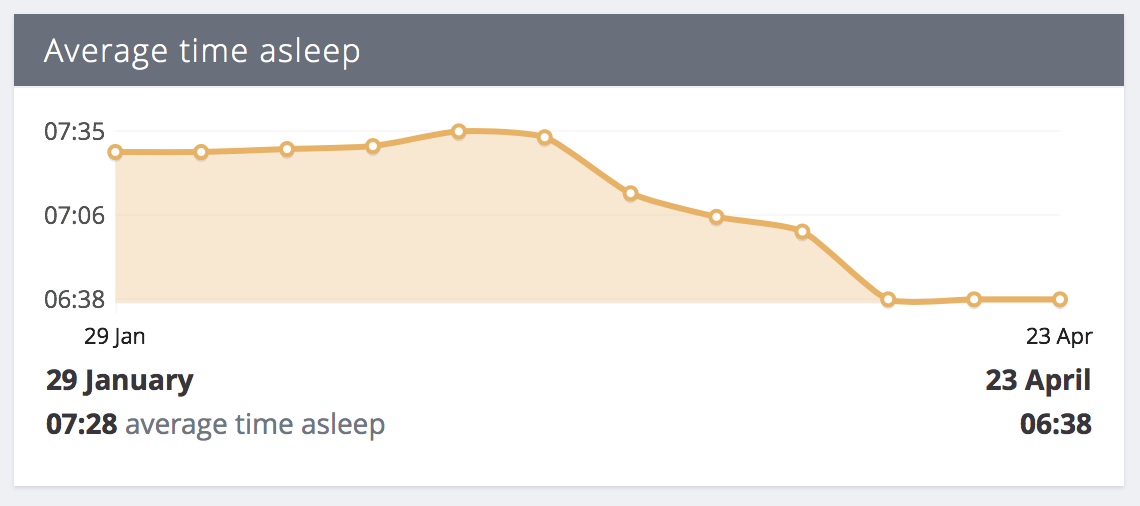Click the third data point on the line
The width and height of the screenshot is (1140, 506).
(287, 149)
